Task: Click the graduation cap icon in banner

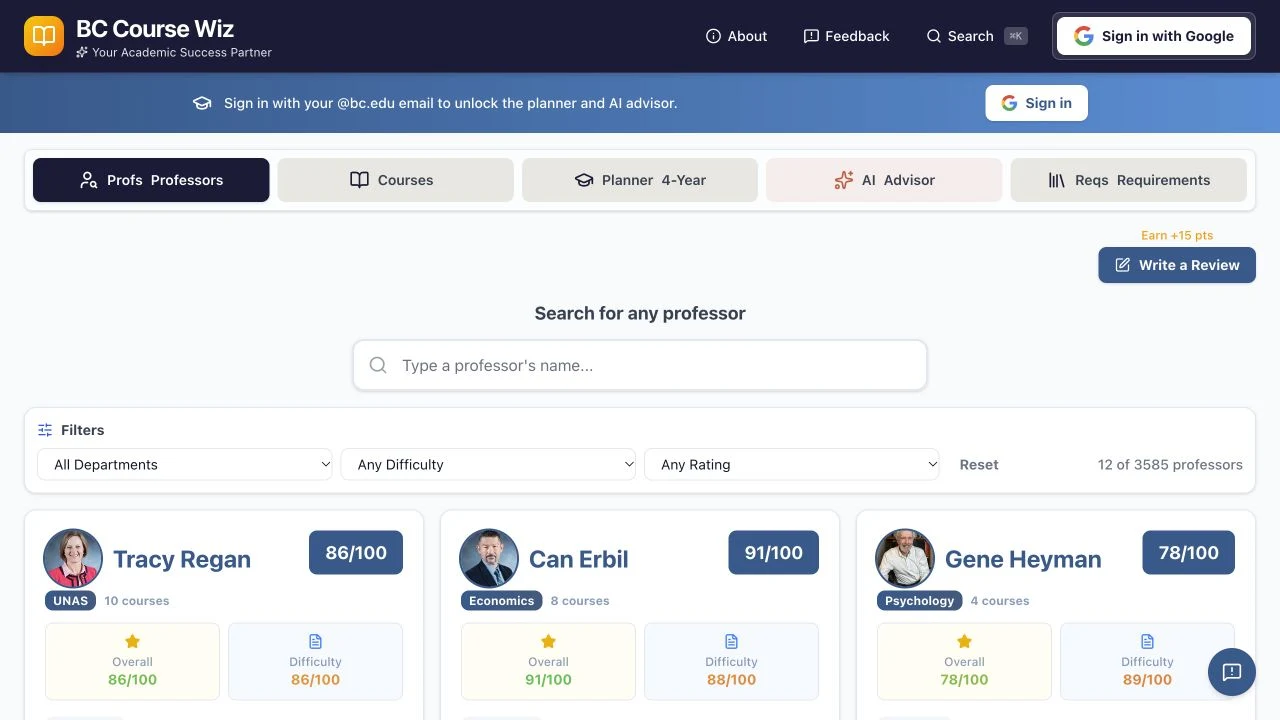Action: [202, 103]
